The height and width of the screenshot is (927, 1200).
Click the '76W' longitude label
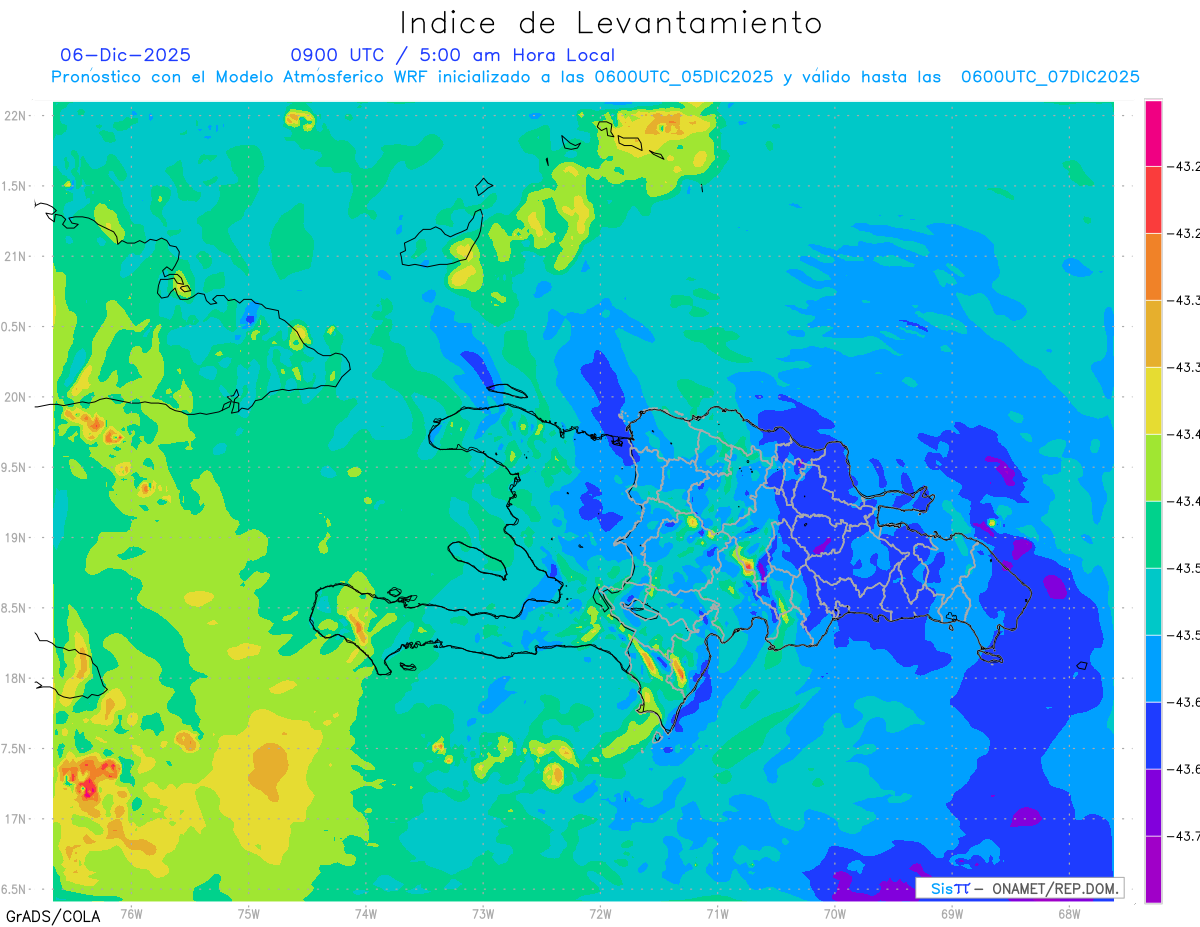[131, 913]
